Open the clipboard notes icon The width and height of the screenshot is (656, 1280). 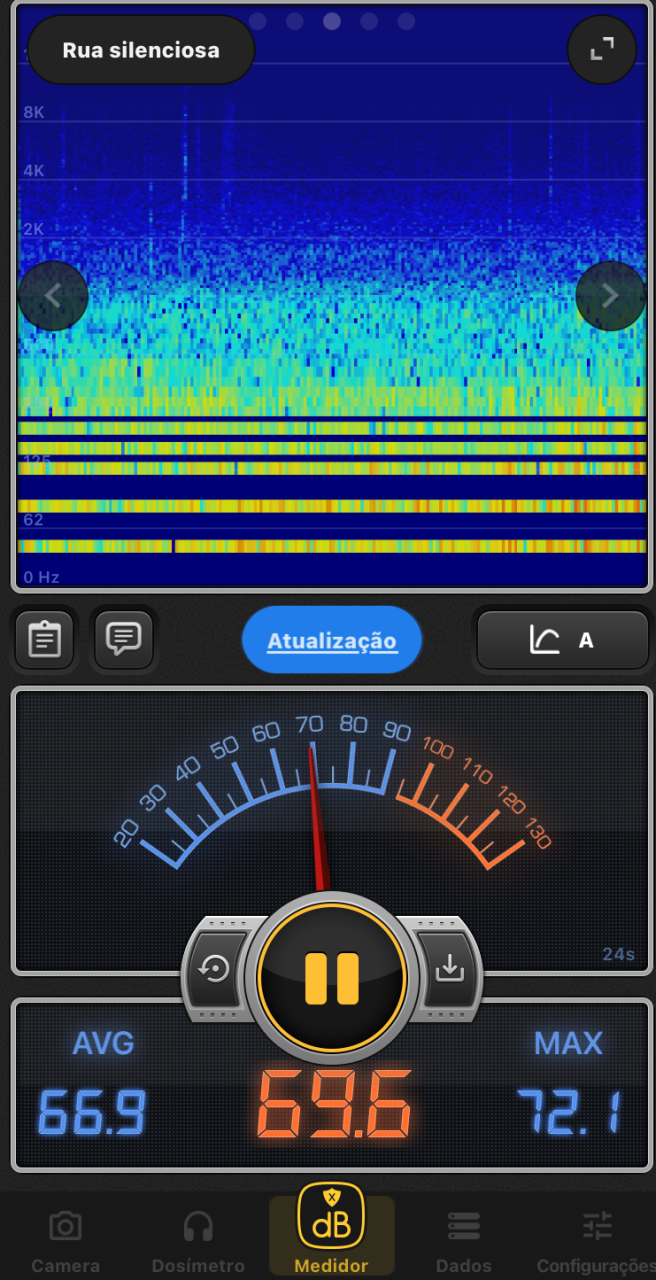pos(44,639)
